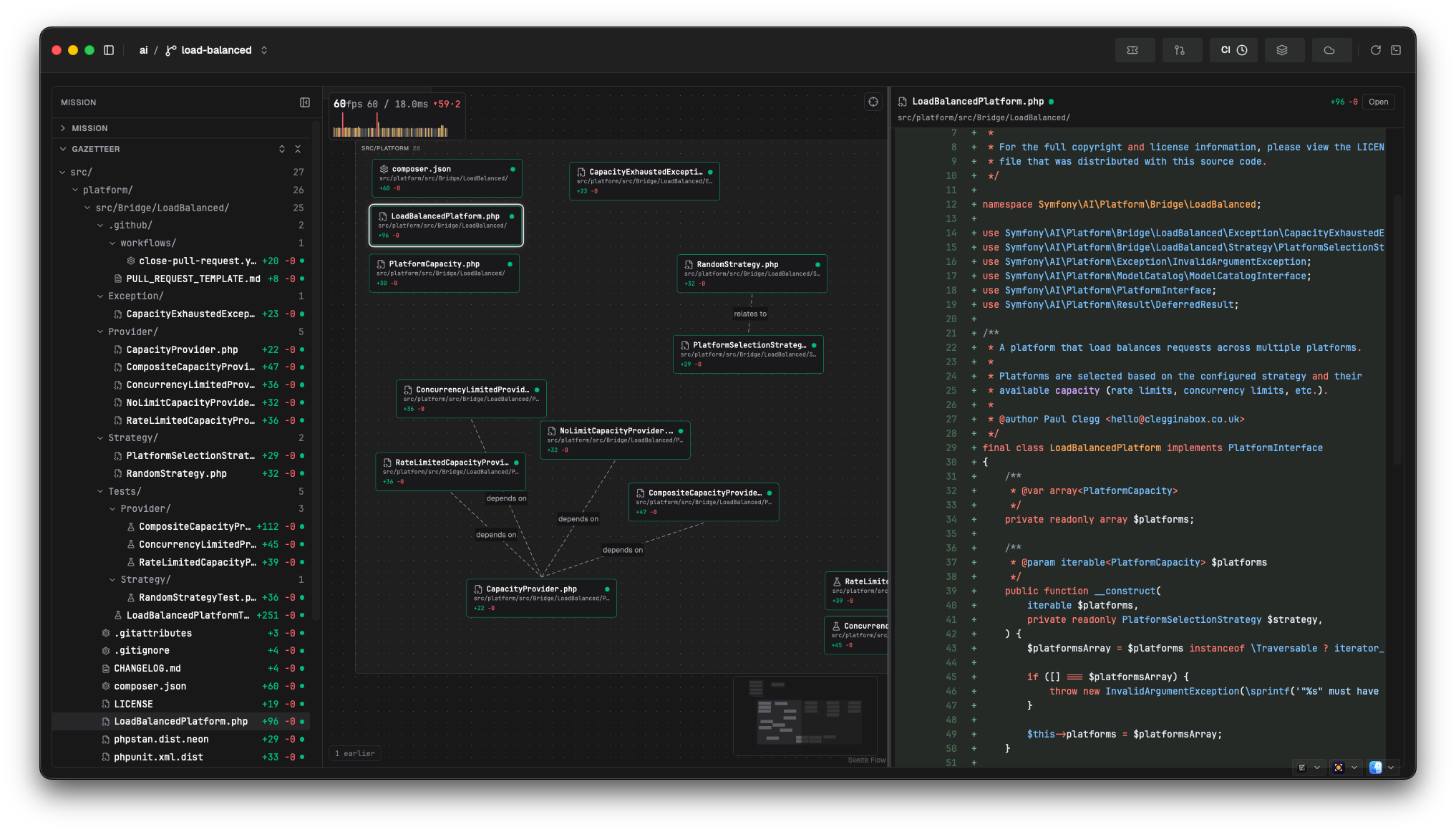The width and height of the screenshot is (1456, 832).
Task: Open the ticket icon button in top toolbar
Action: [1135, 50]
